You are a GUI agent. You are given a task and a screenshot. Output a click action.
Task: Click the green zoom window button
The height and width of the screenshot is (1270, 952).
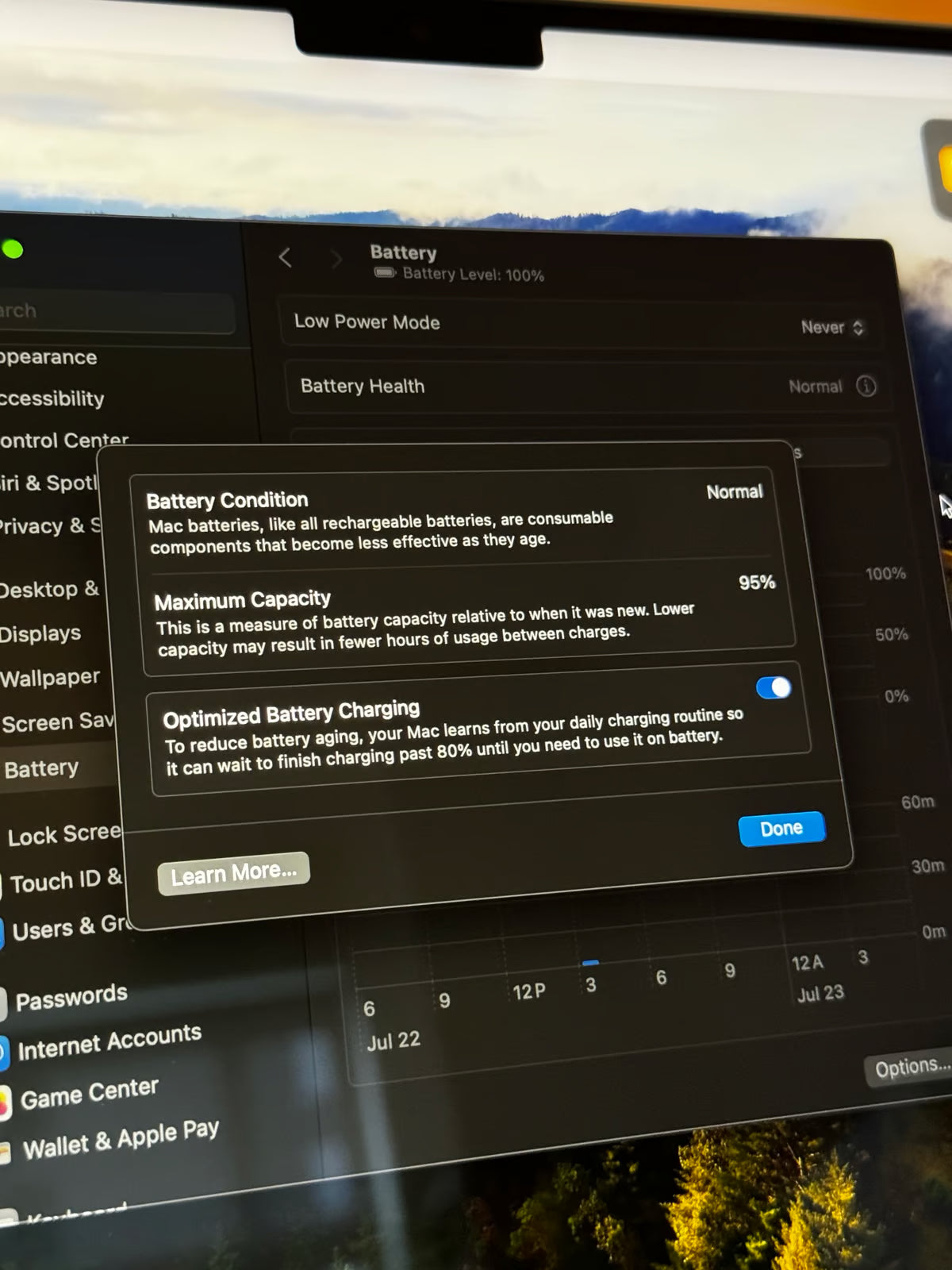pyautogui.click(x=13, y=249)
